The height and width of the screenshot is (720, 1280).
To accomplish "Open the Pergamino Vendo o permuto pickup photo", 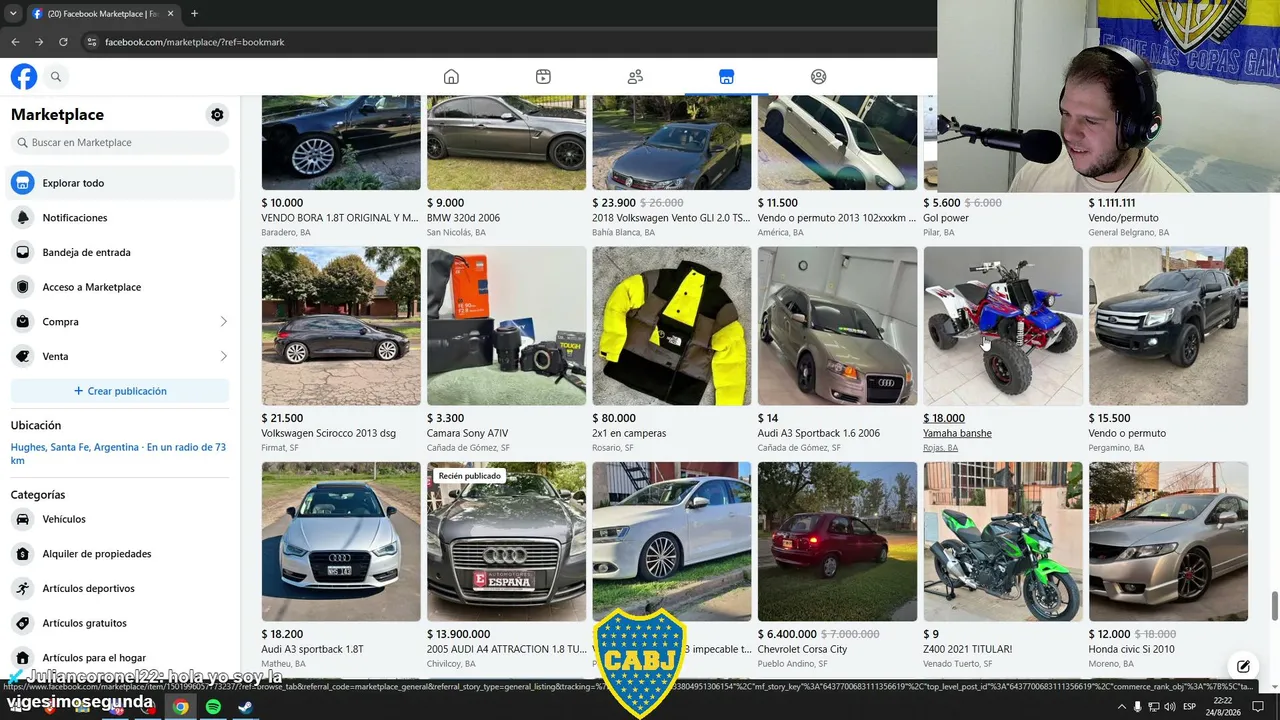I will pyautogui.click(x=1169, y=326).
